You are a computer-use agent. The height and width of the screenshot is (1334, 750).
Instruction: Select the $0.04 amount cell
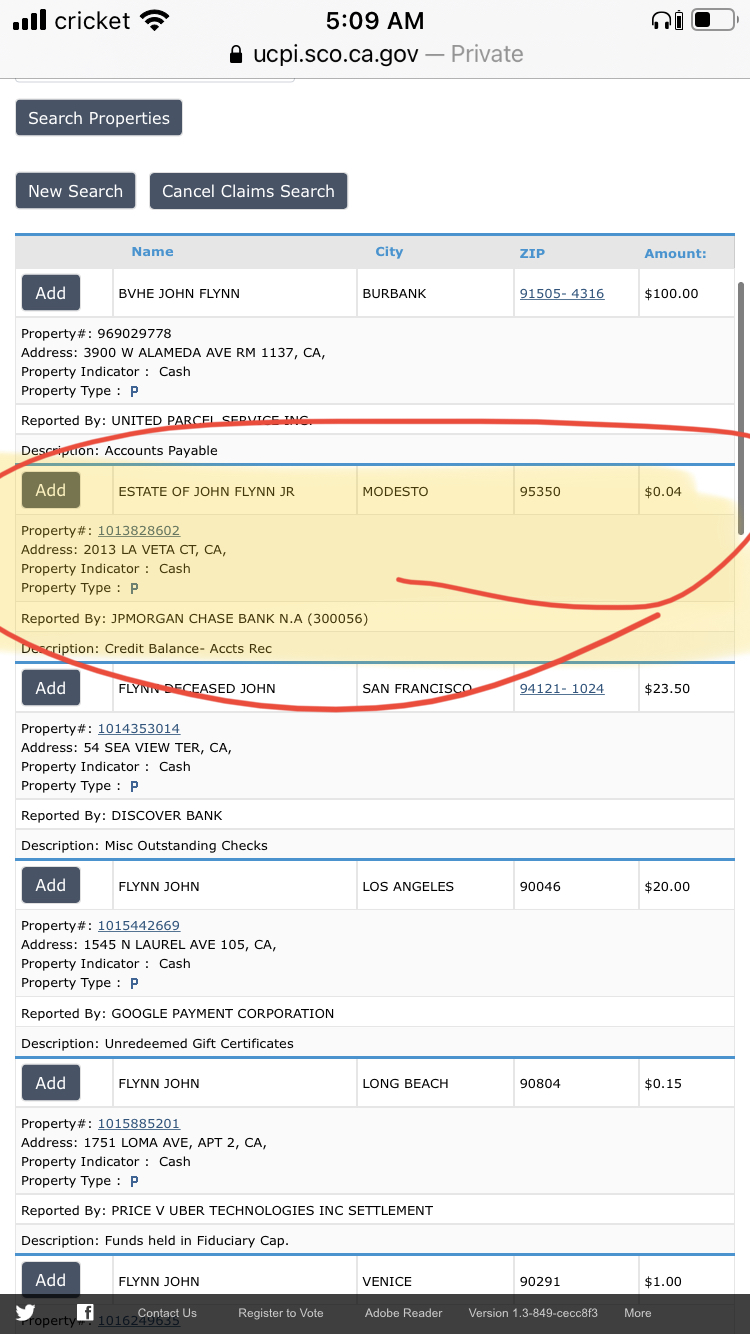687,491
